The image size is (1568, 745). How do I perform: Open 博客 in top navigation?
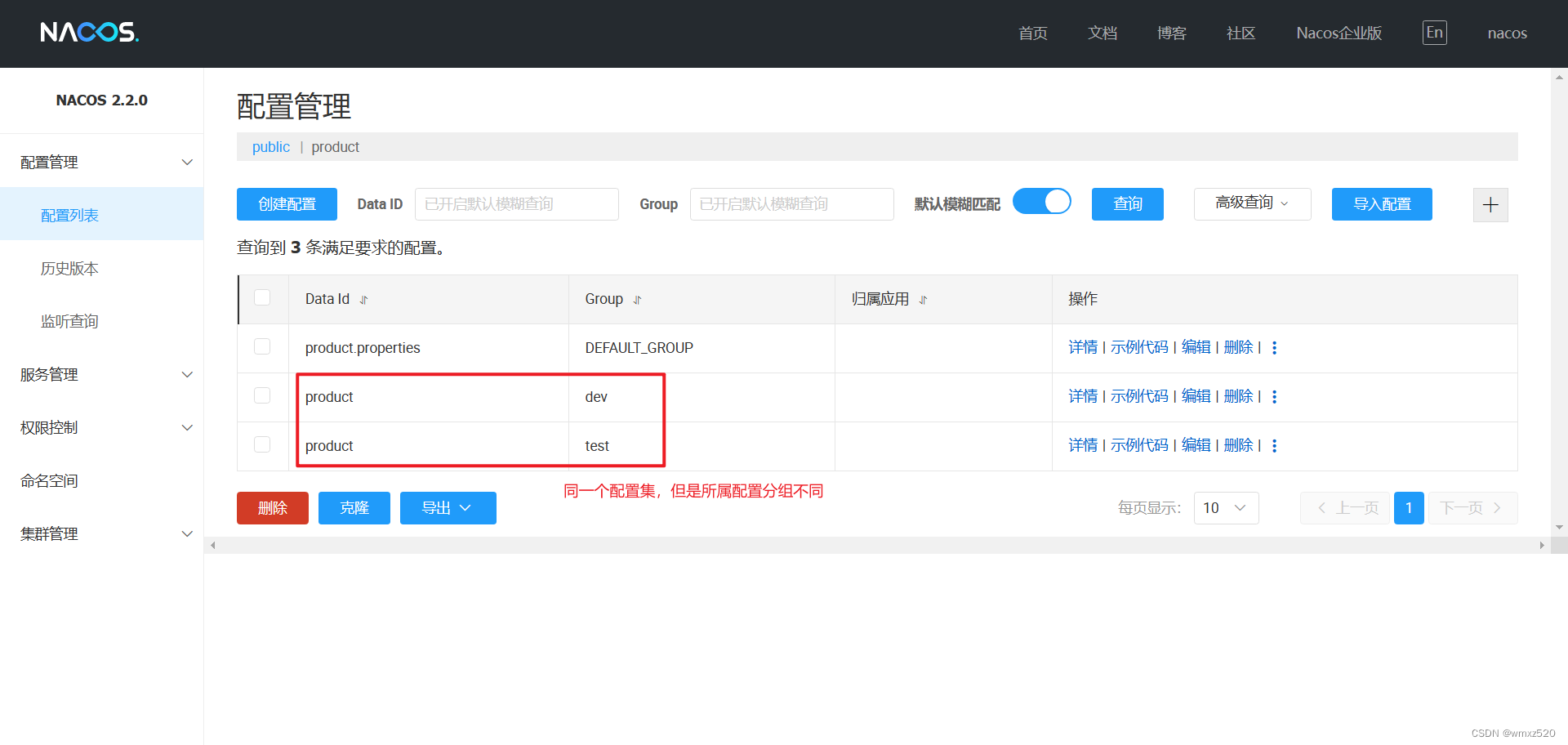1172,33
